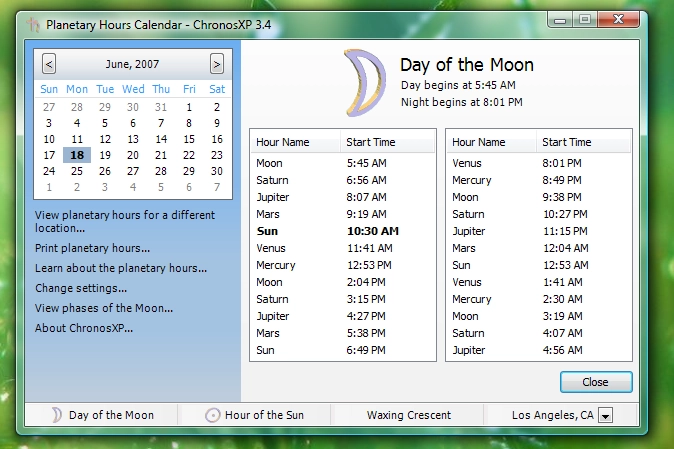
Task: Open View phases of the Moon
Action: click(104, 308)
